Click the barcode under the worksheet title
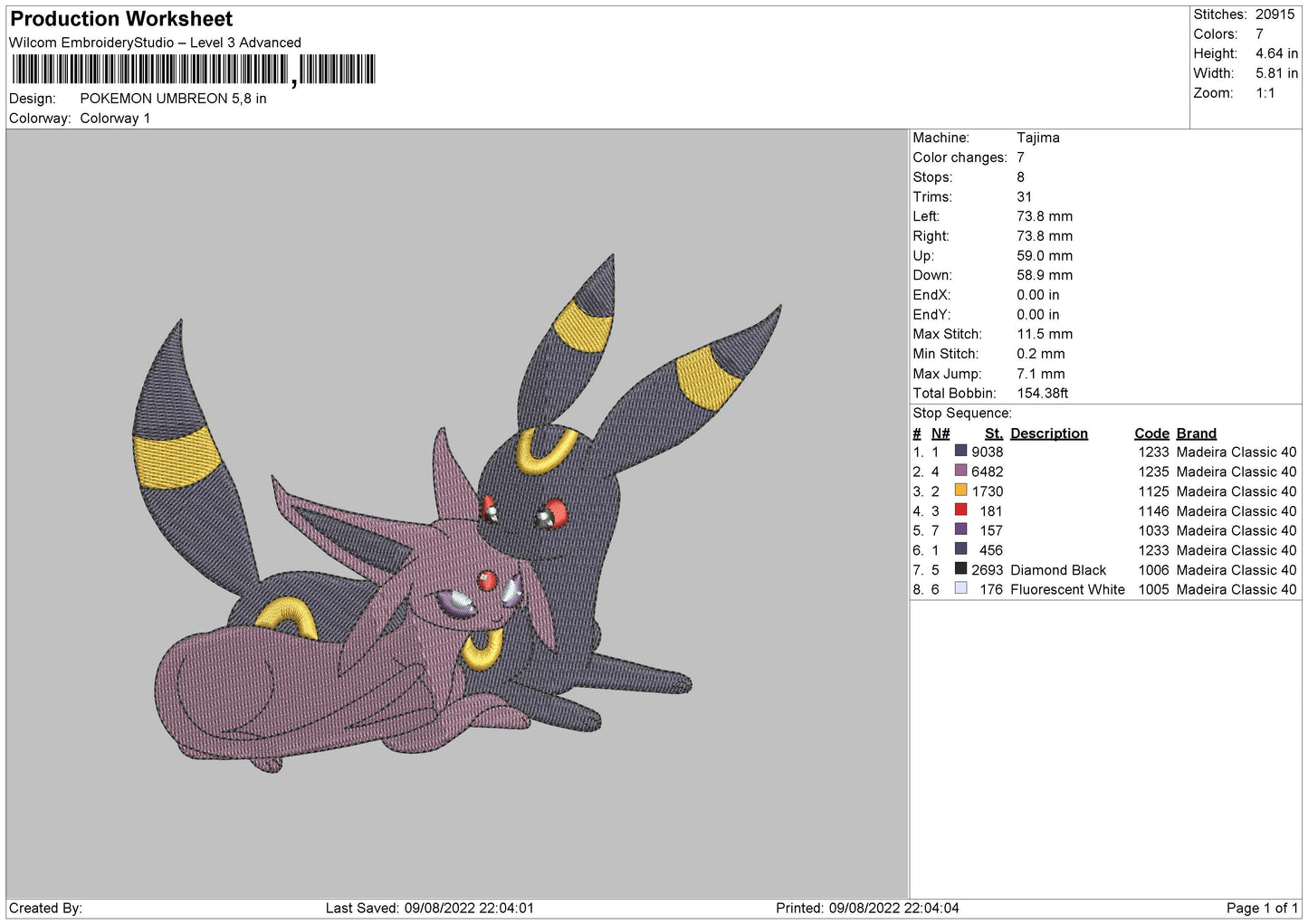 pos(194,70)
